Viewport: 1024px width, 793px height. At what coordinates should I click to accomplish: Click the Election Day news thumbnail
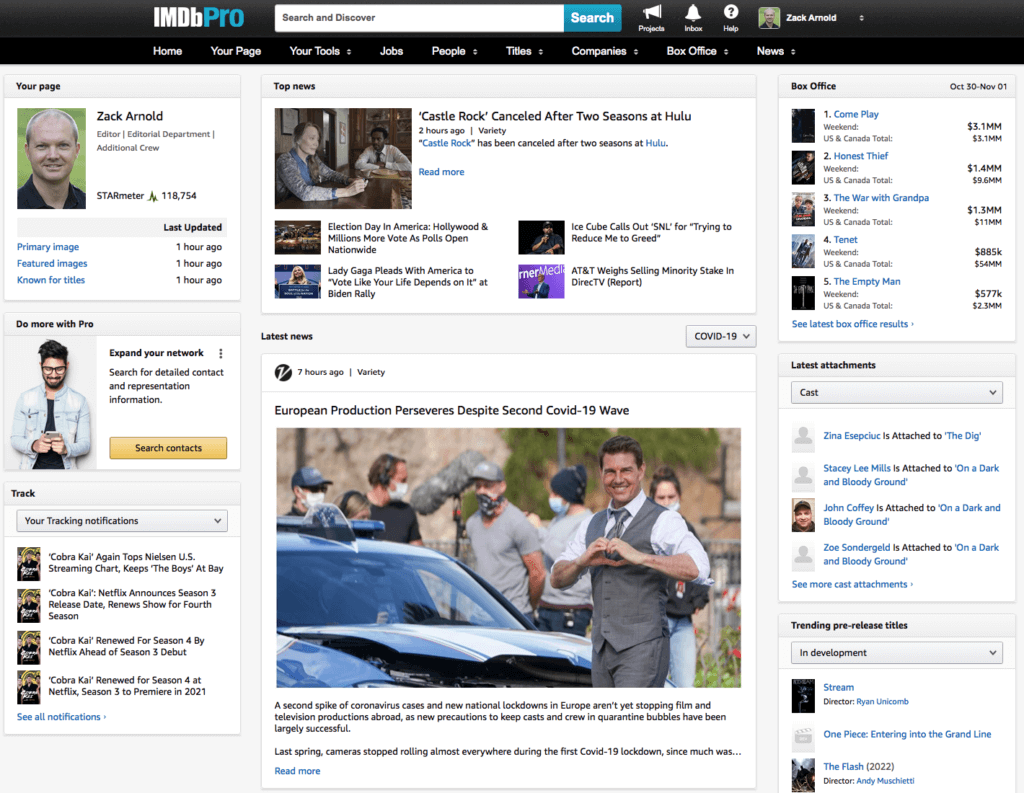click(298, 237)
